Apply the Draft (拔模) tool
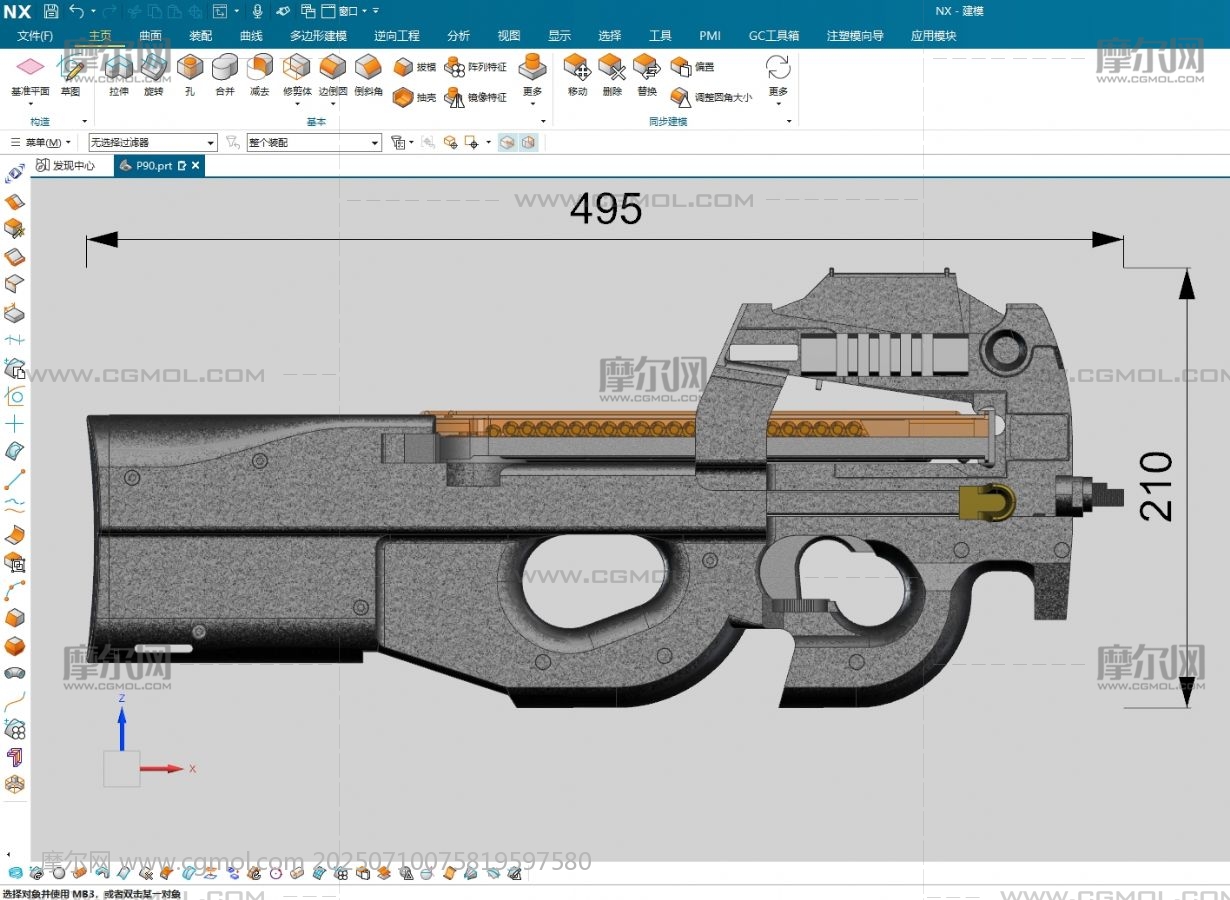The image size is (1230, 900). [x=414, y=67]
